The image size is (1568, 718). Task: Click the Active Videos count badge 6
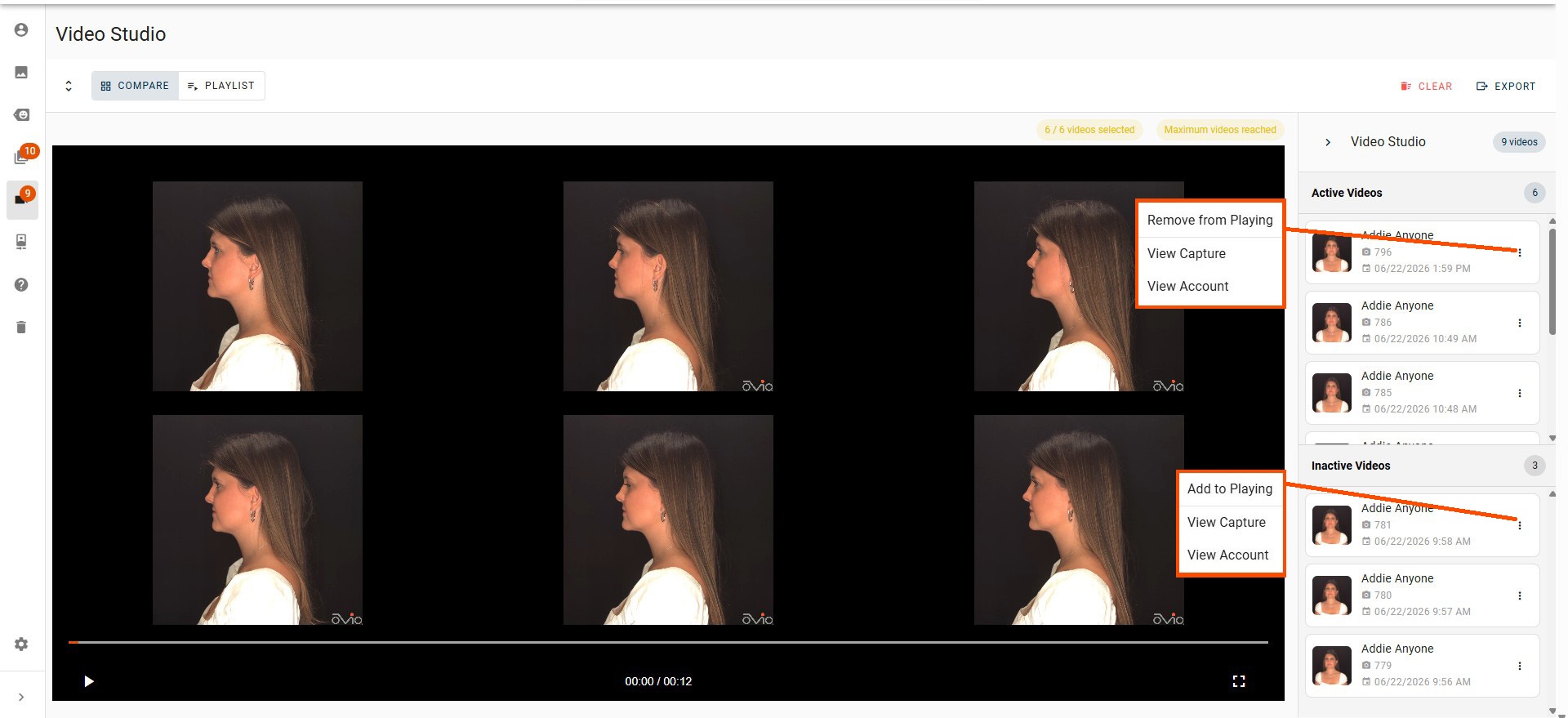1535,193
